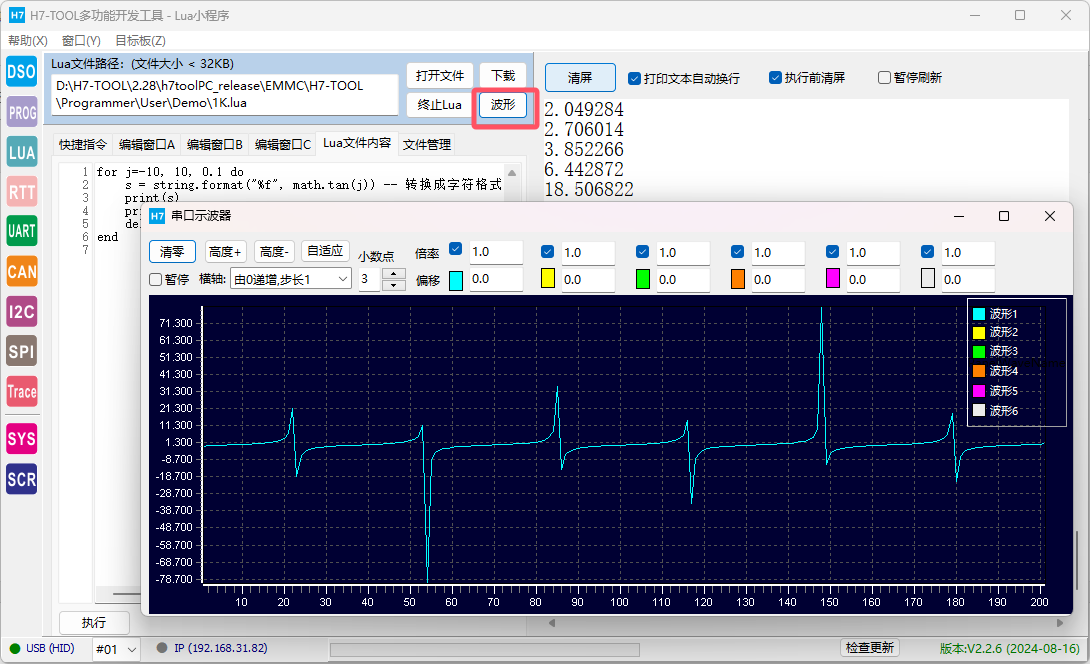This screenshot has width=1090, height=664.
Task: Click the H7 icon in 串口示波器 title bar
Action: point(157,216)
